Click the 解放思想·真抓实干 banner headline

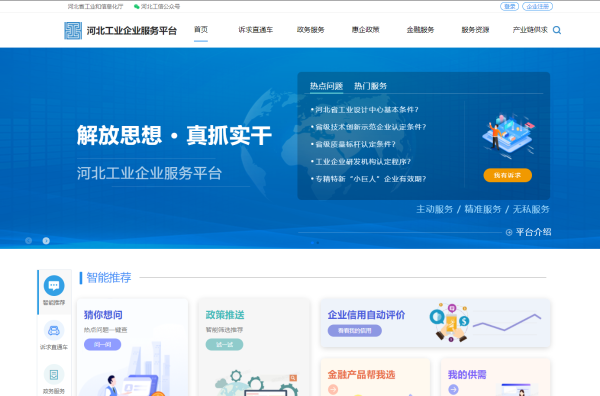tap(174, 135)
